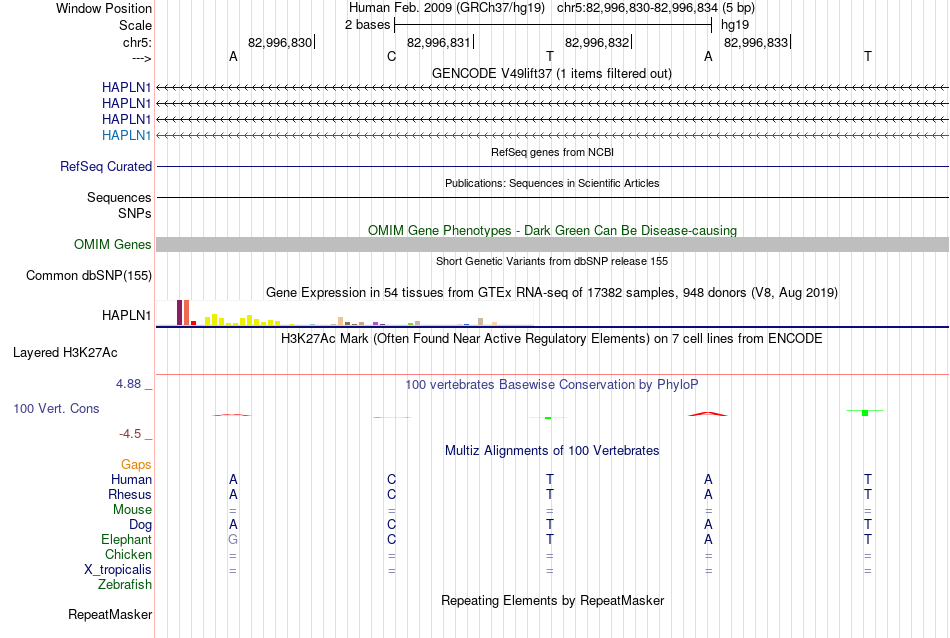The image size is (950, 638).
Task: Open Multiz Alignments of 100 Vertebrates title
Action: [x=552, y=450]
